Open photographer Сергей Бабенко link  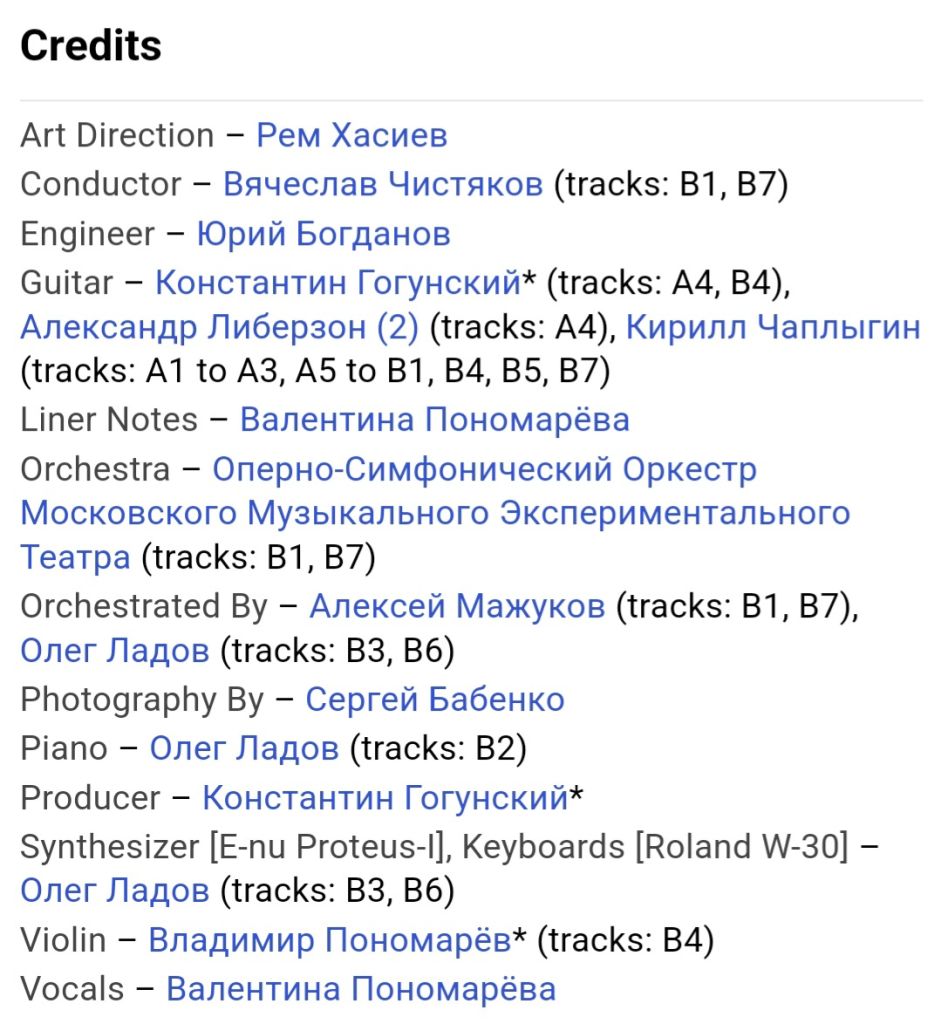coord(435,700)
